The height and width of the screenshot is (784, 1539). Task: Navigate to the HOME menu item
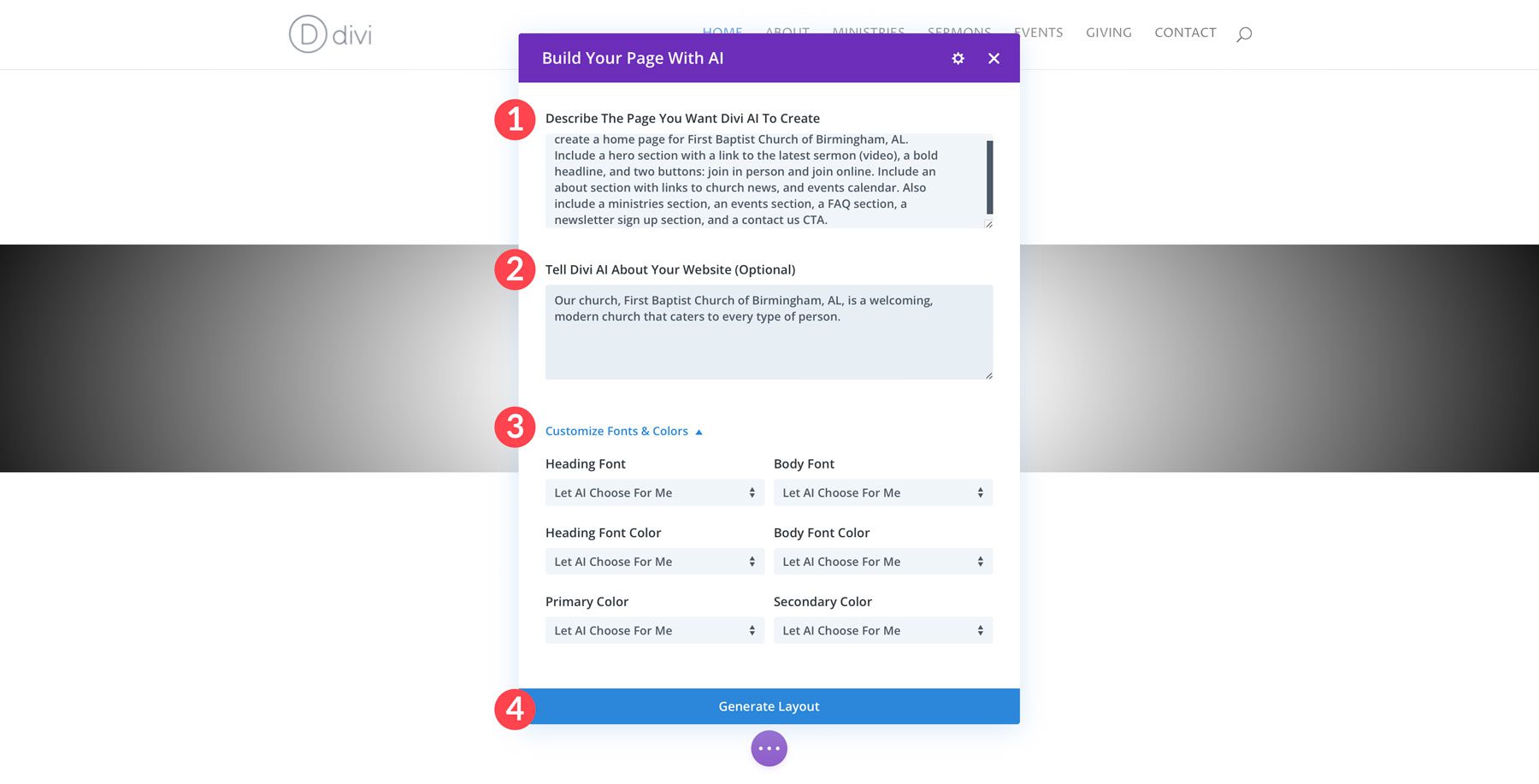(722, 32)
